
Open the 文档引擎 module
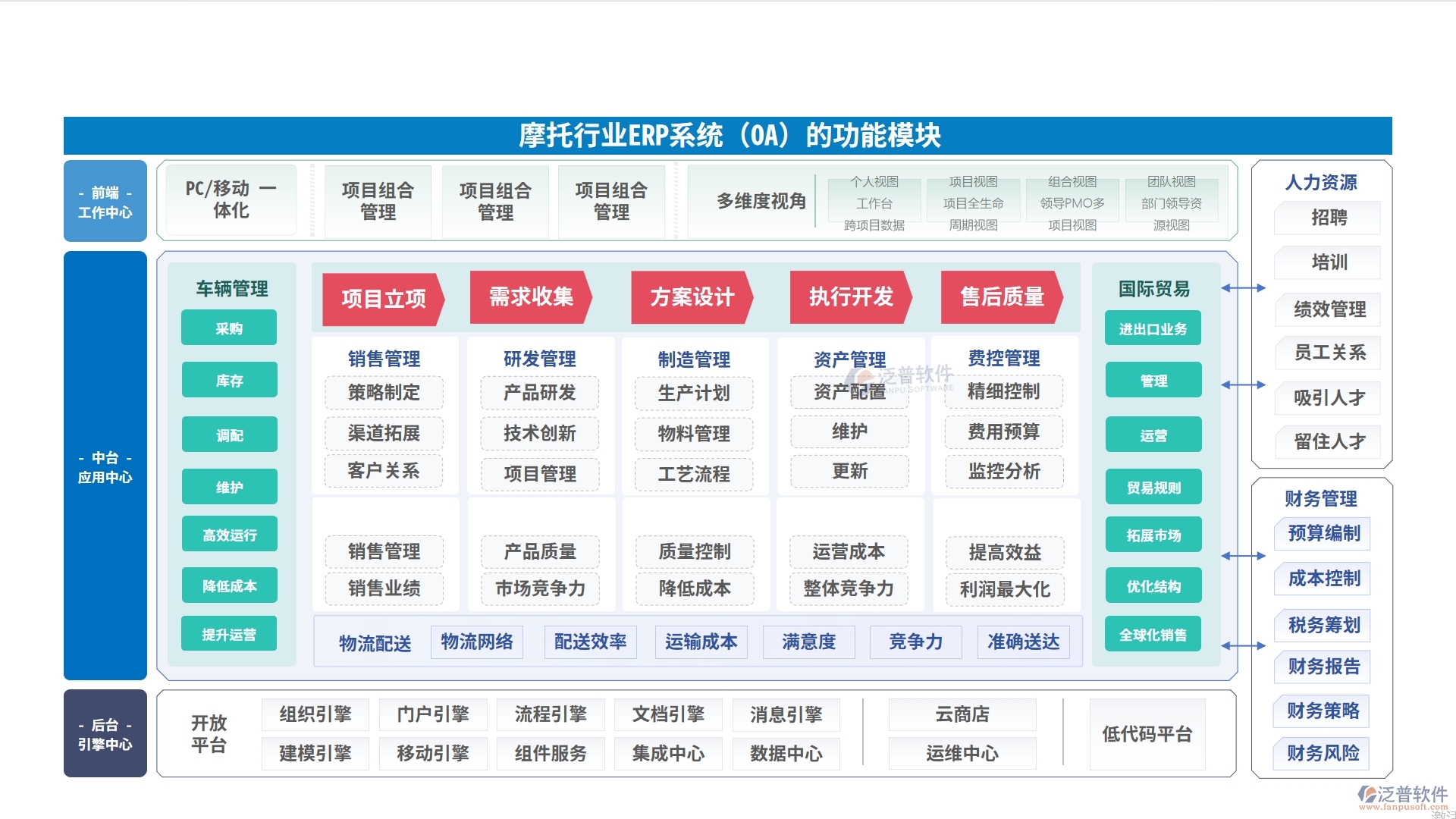coord(667,714)
